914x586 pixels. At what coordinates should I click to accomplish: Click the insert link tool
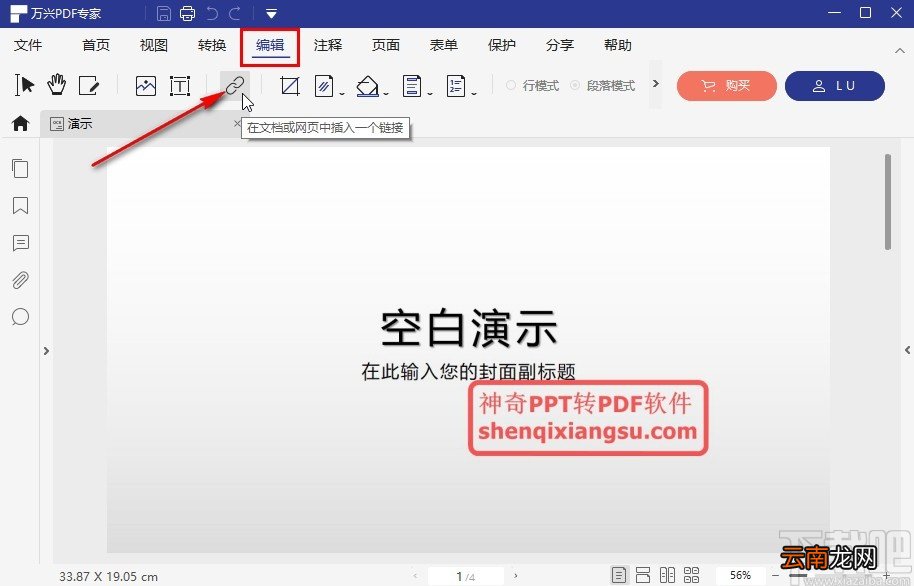[x=235, y=86]
